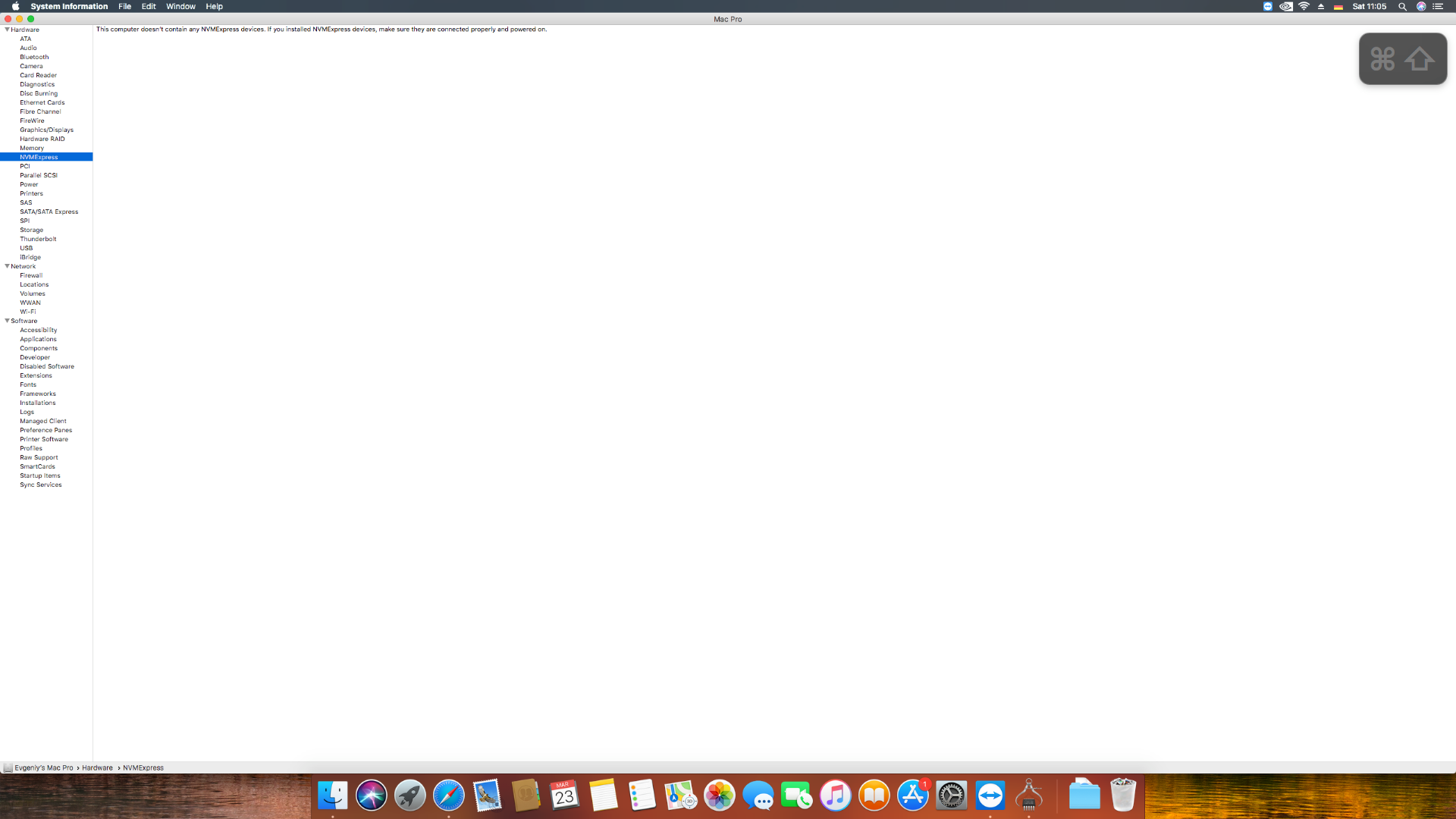Select Startup Items under Software

click(x=39, y=475)
